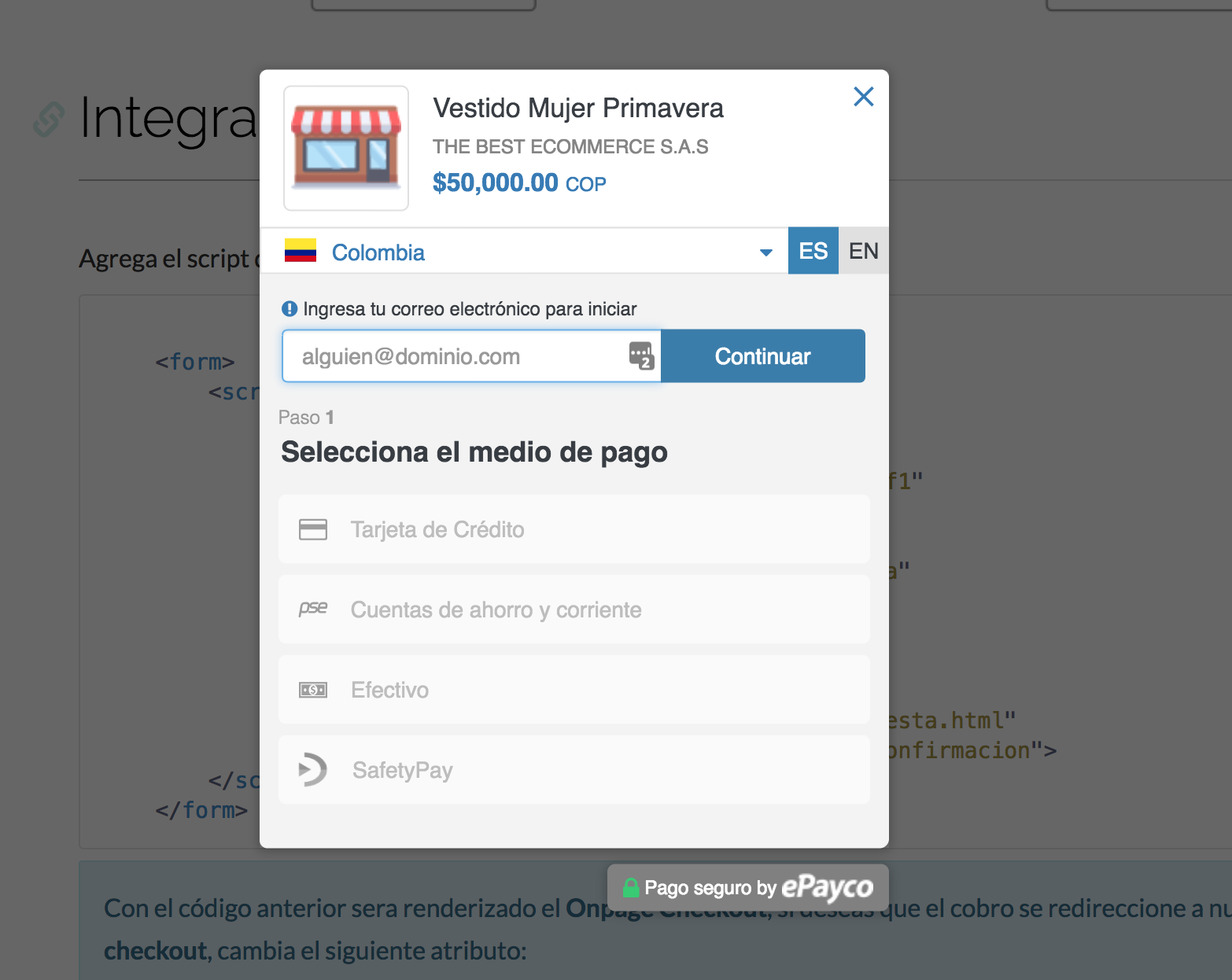Click the store logo thumbnail
Viewport: 1232px width, 980px height.
(346, 148)
